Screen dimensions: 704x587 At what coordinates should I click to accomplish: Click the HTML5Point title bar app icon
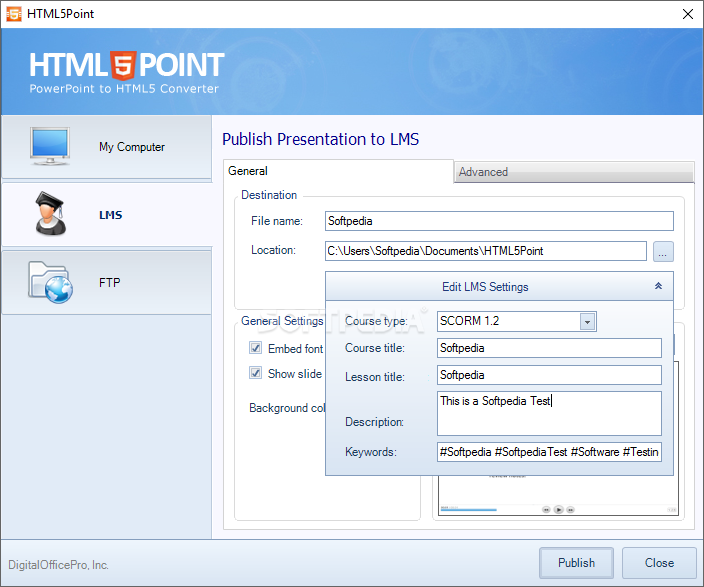point(14,14)
